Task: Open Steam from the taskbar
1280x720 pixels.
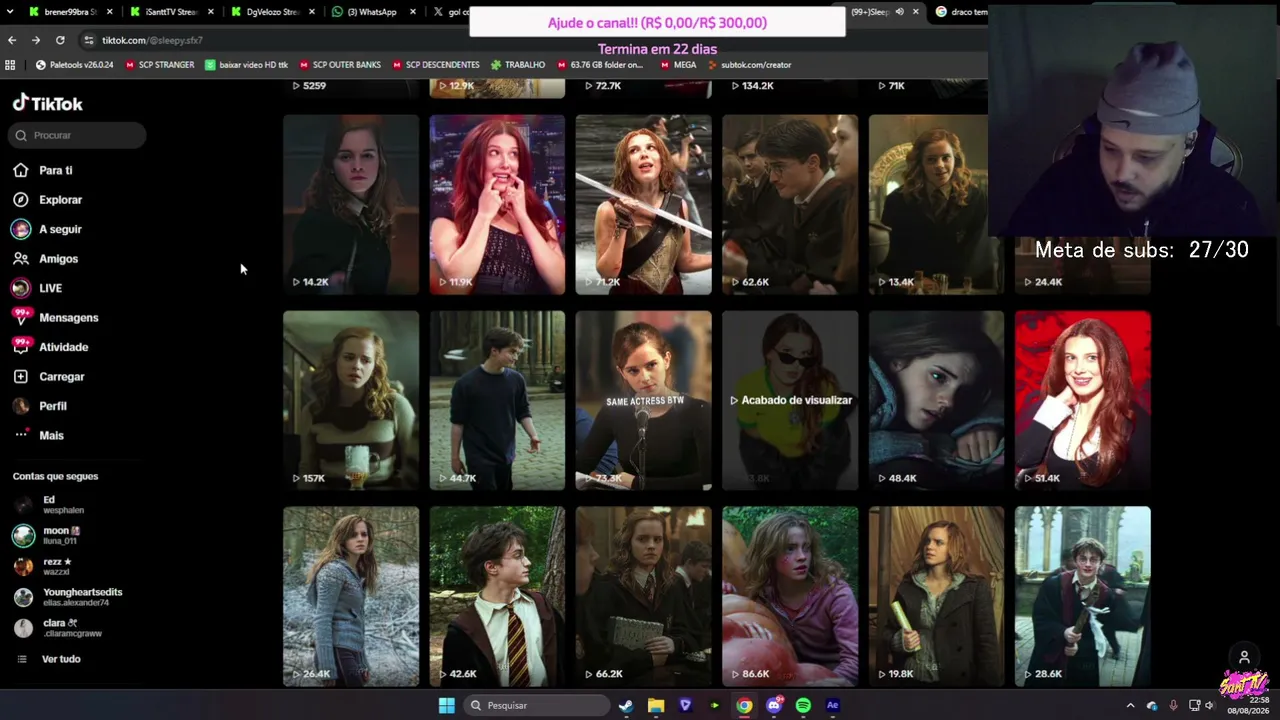Action: (625, 705)
